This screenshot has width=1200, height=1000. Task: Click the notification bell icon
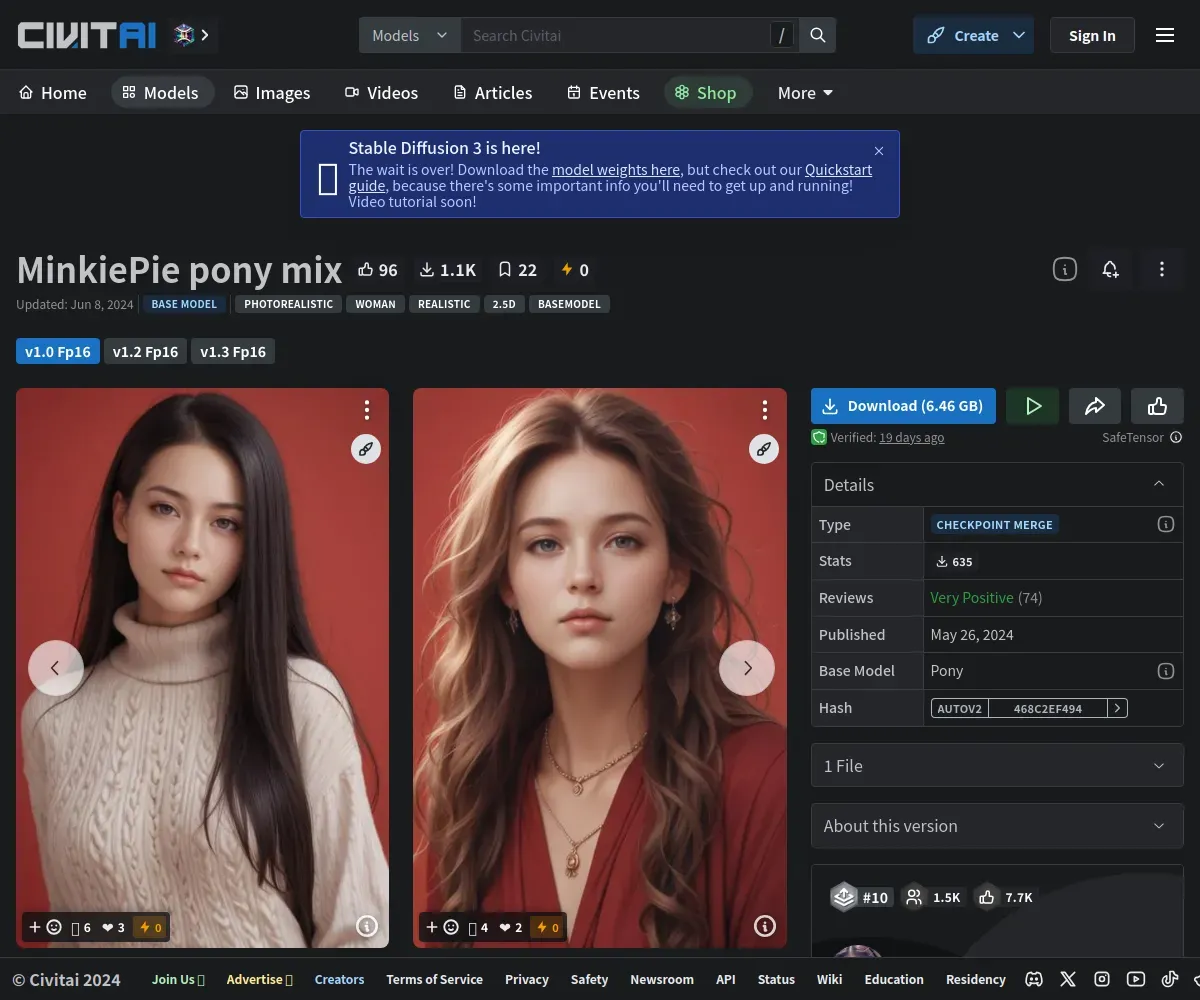1110,269
